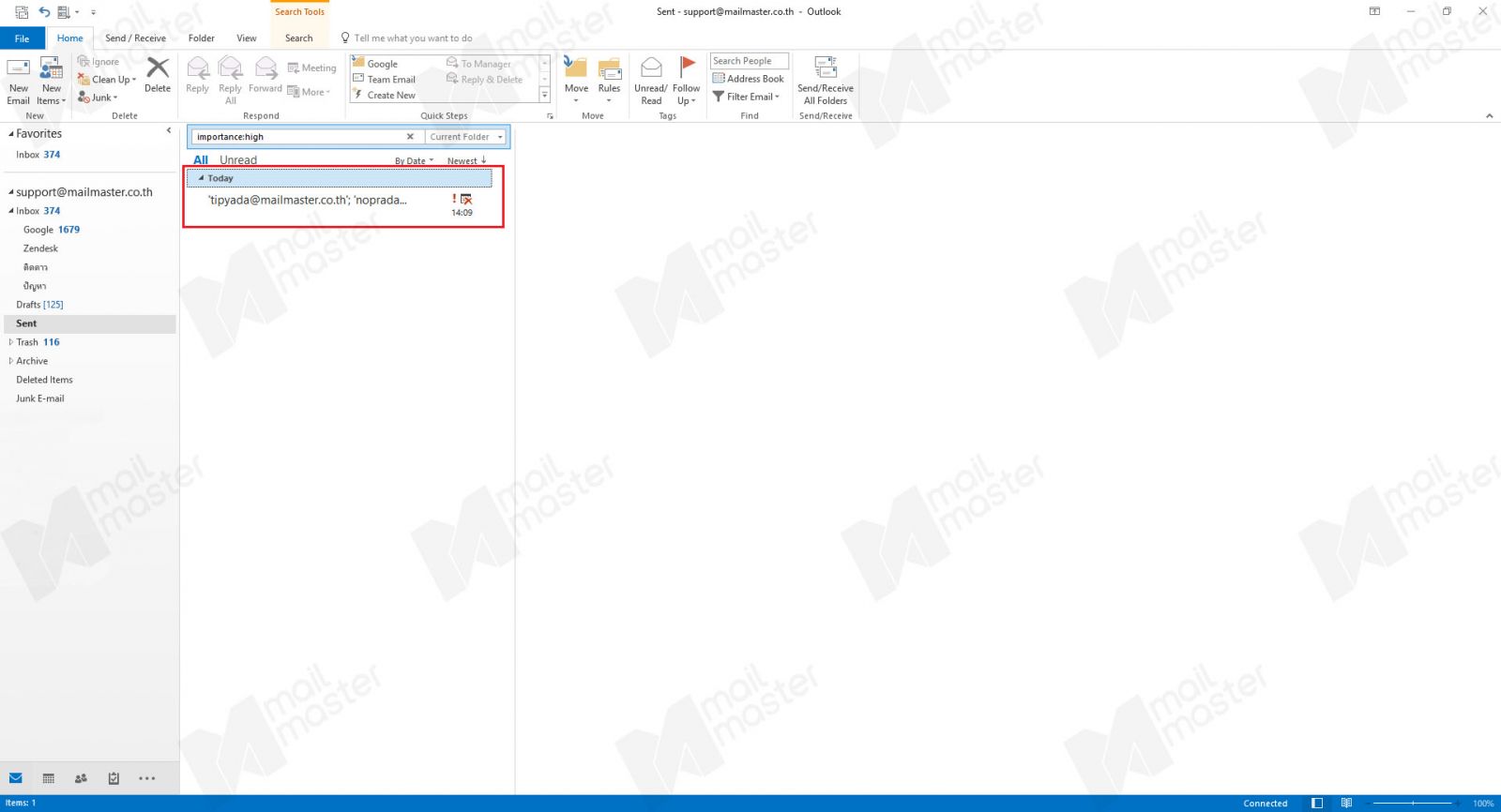Open Customize Quick Access Toolbar dropdown

click(93, 12)
